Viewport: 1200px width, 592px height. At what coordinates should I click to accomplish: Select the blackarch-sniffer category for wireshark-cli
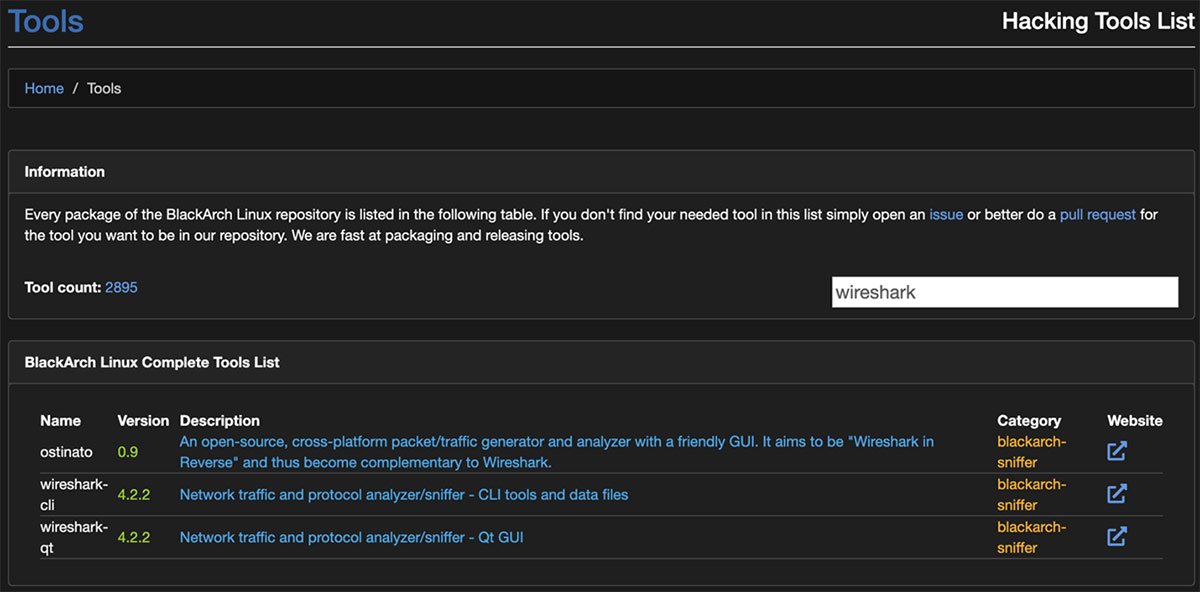tap(1030, 494)
